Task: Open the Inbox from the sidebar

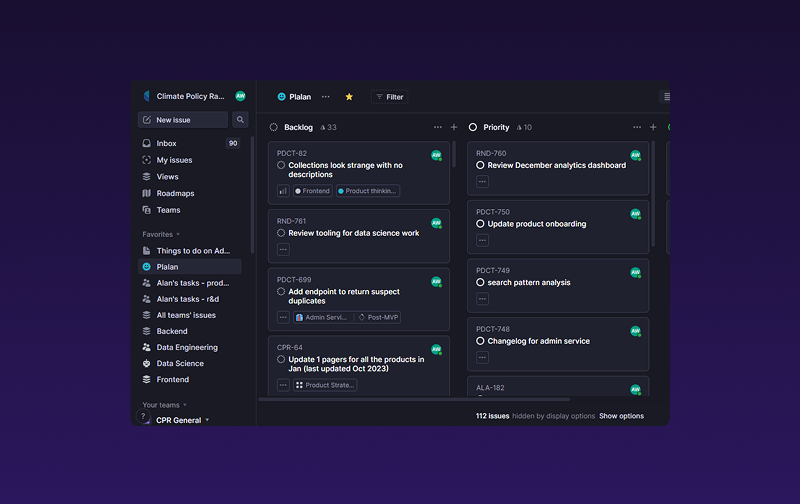Action: tap(166, 144)
